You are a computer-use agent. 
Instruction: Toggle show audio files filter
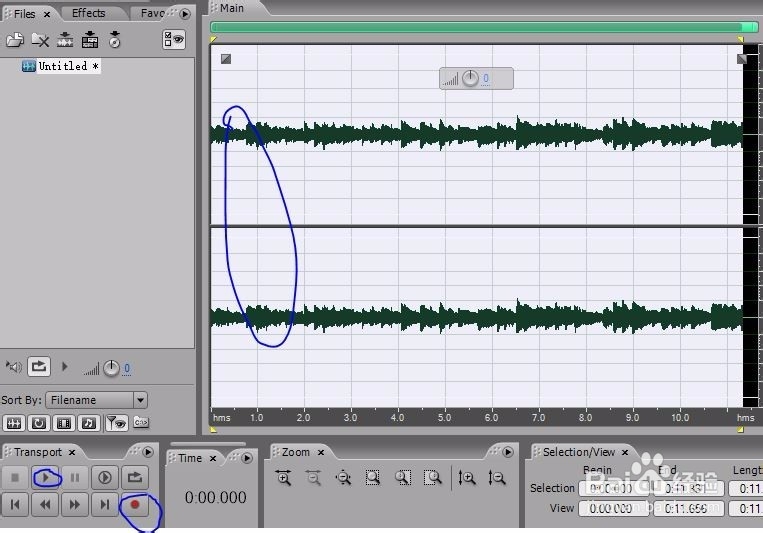14,423
